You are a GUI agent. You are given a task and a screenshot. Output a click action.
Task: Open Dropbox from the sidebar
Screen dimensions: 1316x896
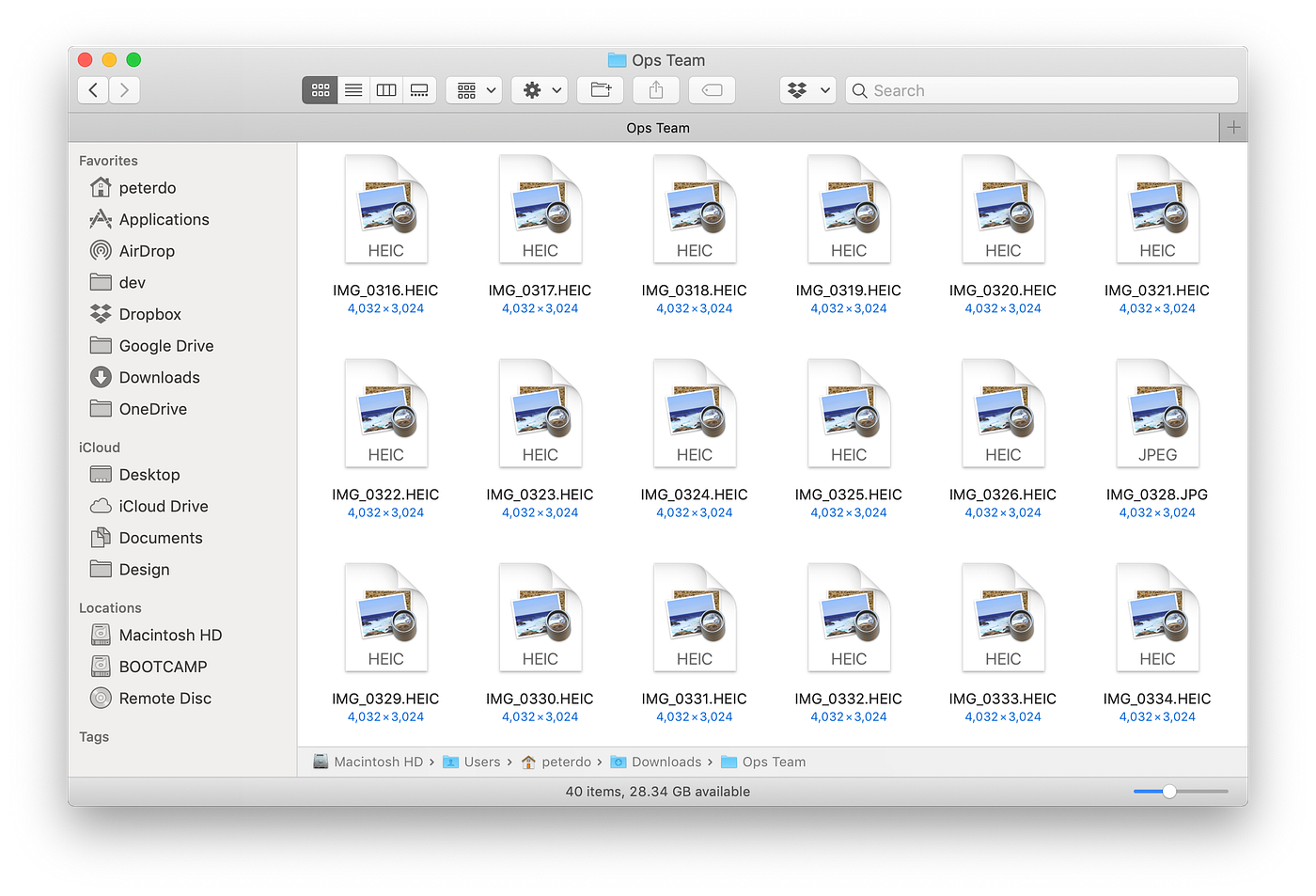(150, 314)
